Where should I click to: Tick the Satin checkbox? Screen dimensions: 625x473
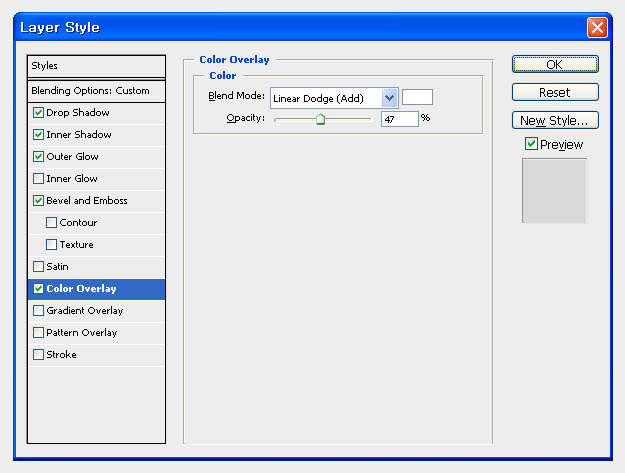[38, 267]
